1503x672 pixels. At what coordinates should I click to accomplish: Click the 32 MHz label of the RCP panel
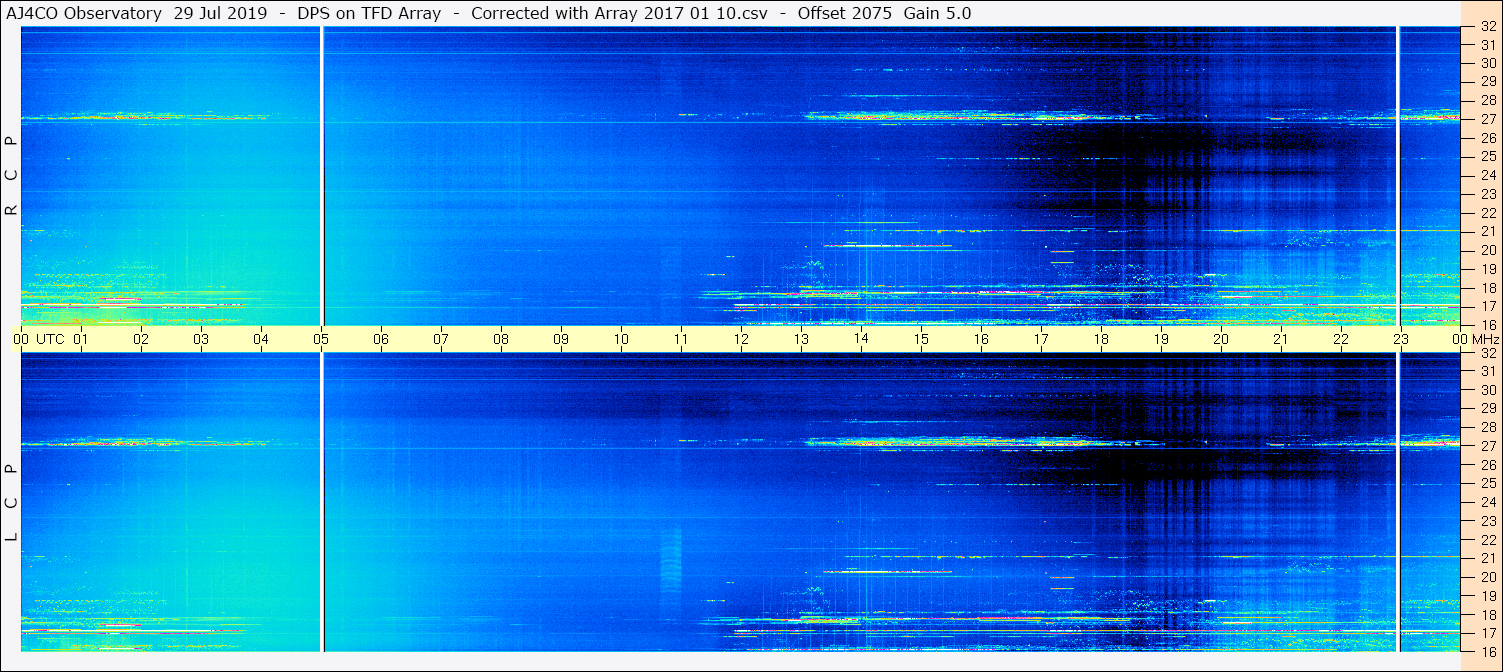point(1487,27)
